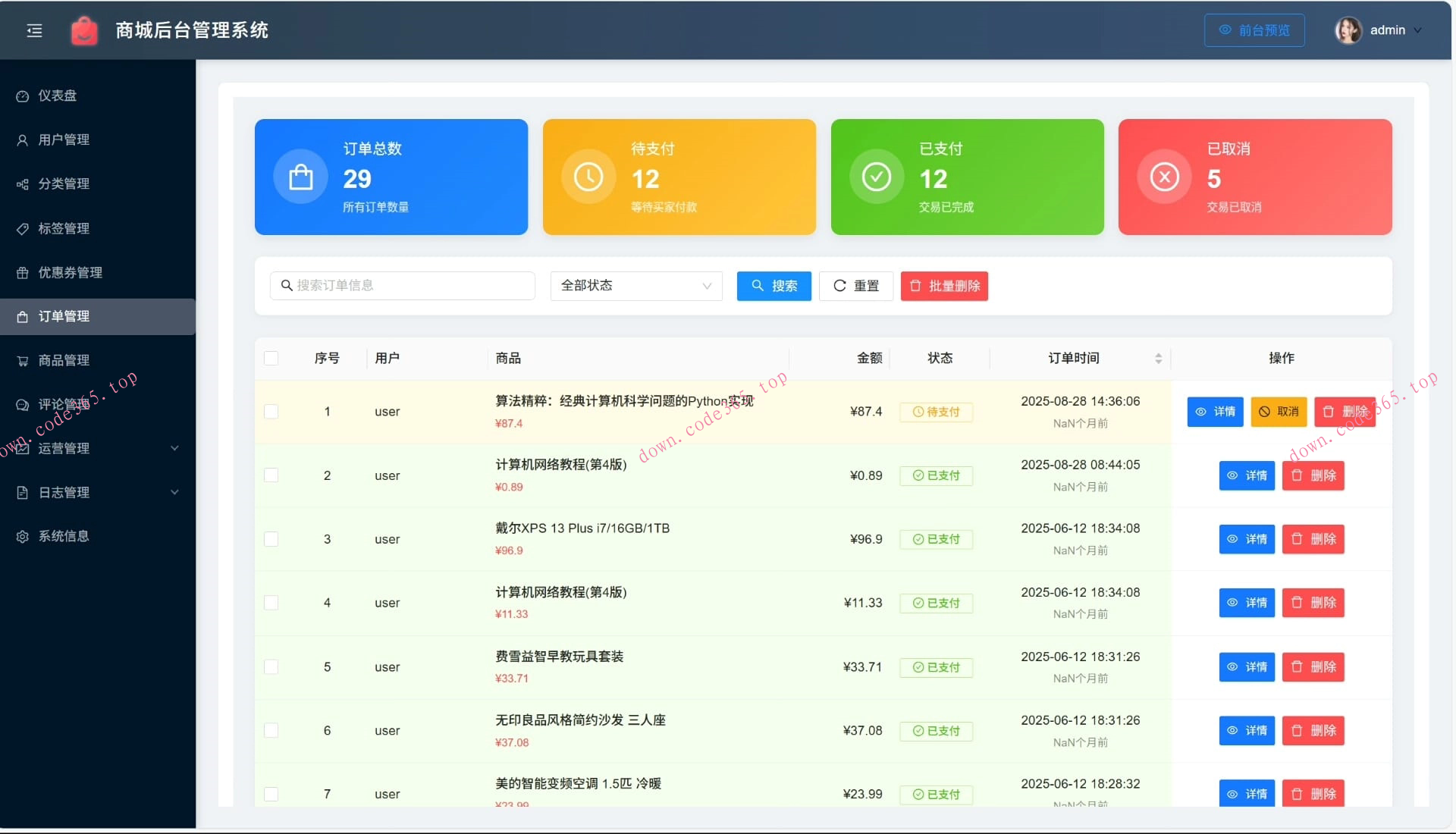Click the 订单时间 column sort arrows
Viewport: 1456px width, 834px height.
(1158, 358)
